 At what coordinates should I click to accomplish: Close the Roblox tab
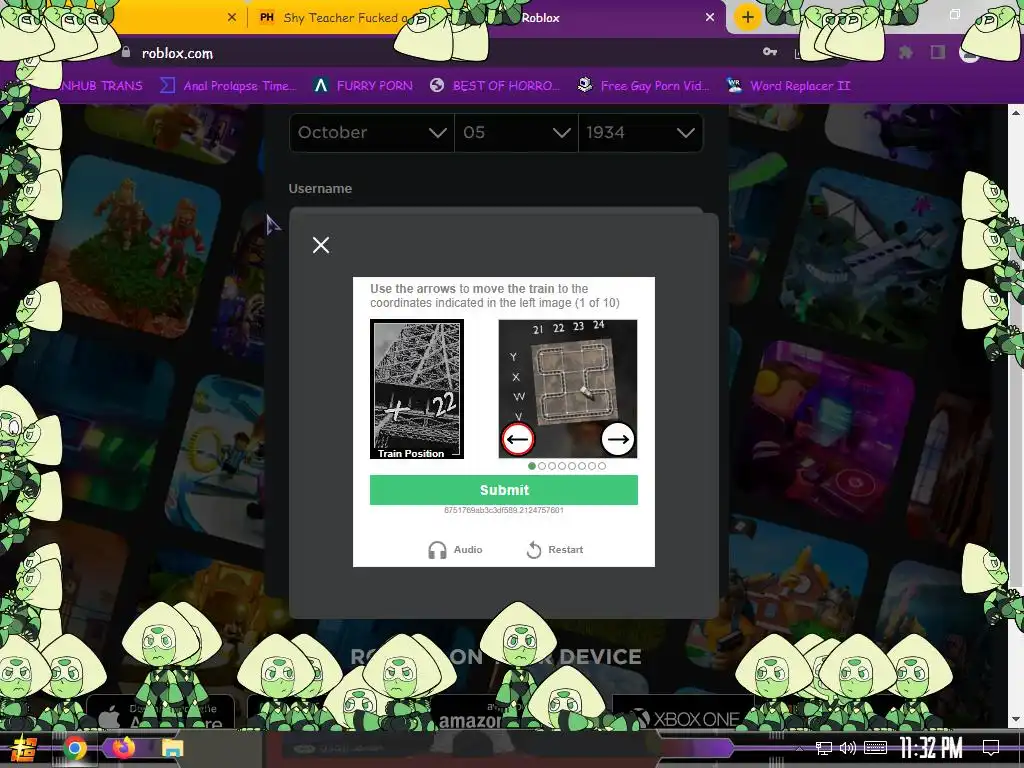point(710,18)
